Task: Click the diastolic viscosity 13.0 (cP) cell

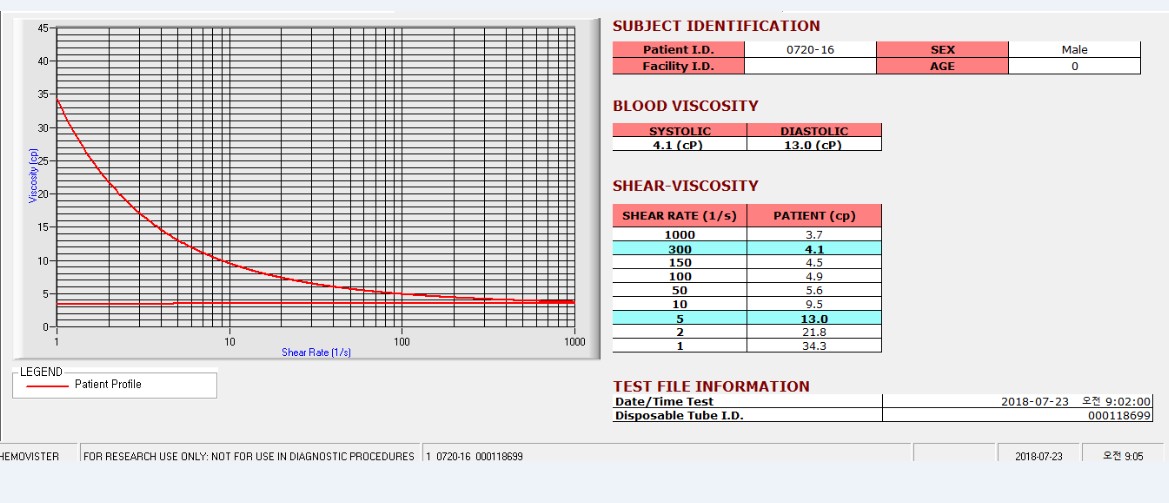Action: coord(813,145)
